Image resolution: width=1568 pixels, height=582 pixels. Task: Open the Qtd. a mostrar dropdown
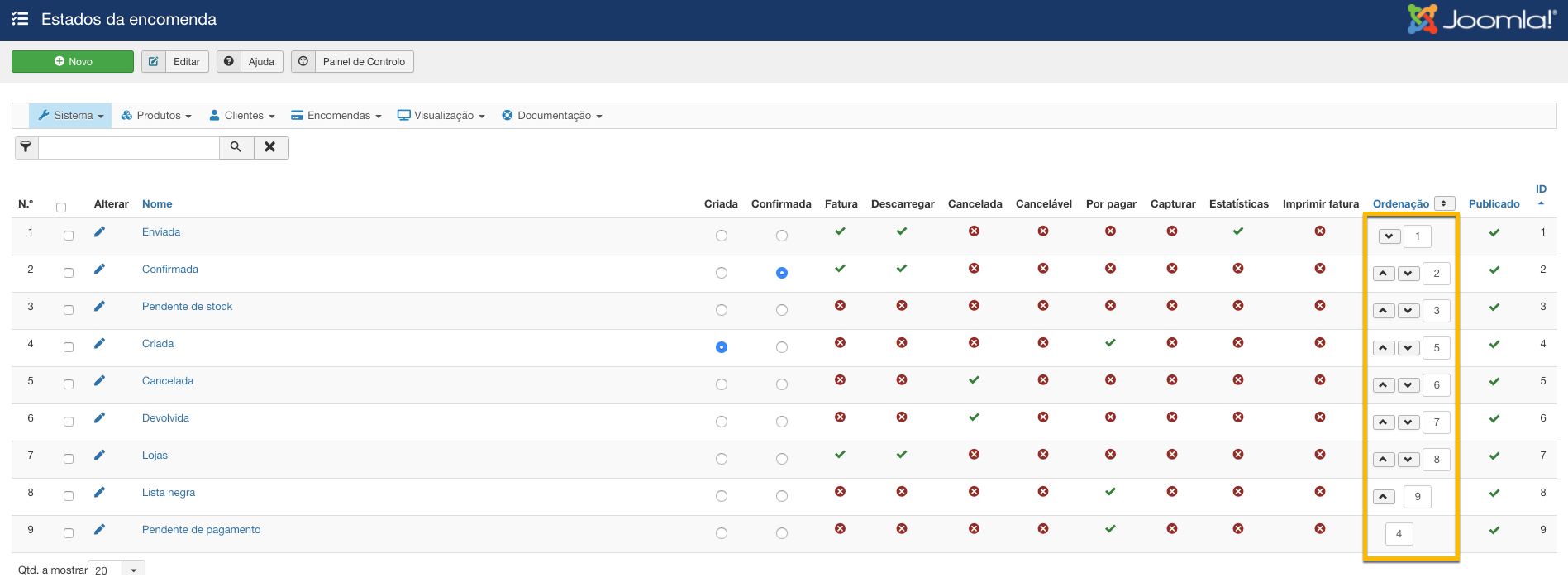133,570
